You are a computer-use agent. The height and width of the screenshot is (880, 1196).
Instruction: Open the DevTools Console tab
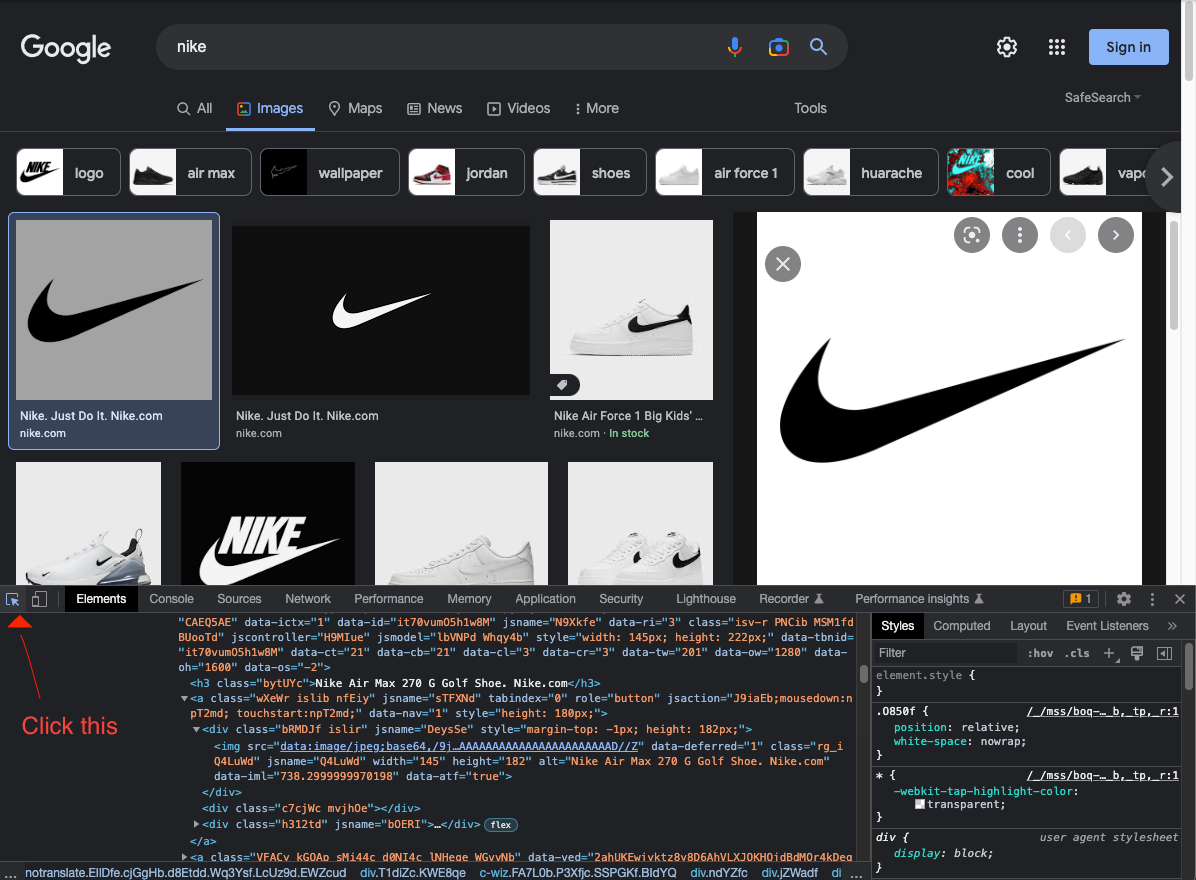[x=172, y=599]
